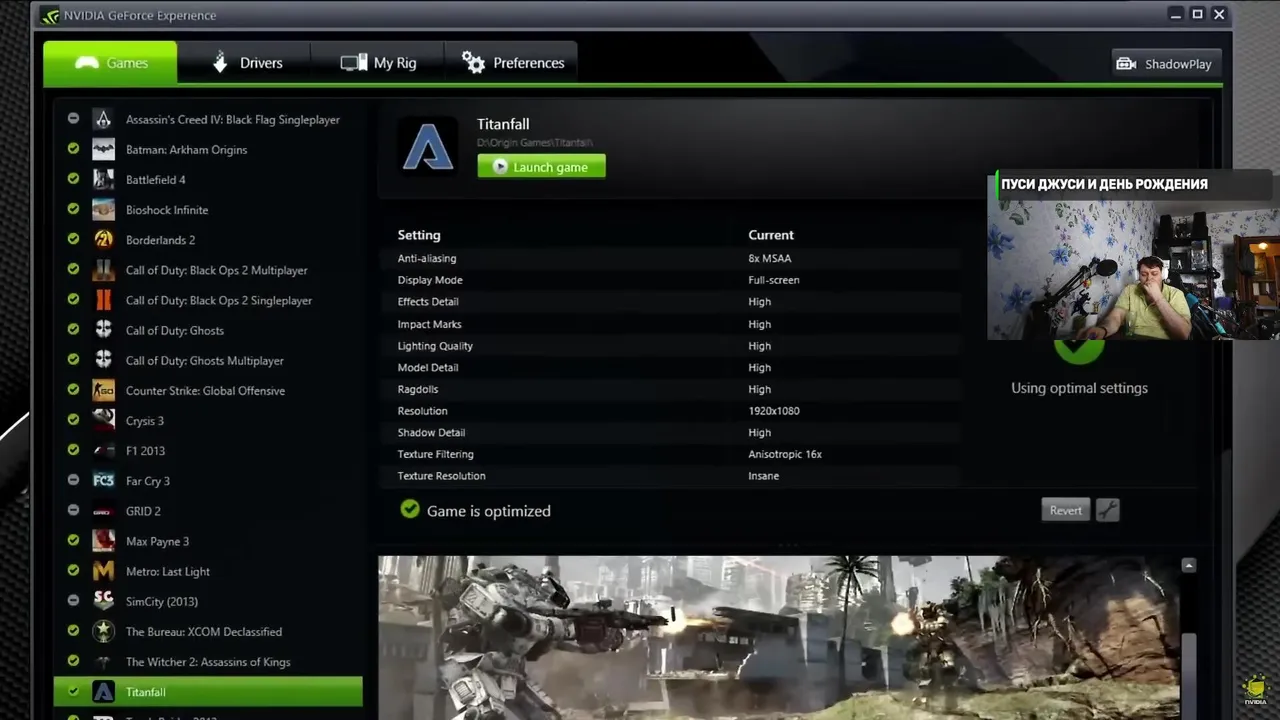This screenshot has width=1280, height=720.
Task: Click the Black Ops 2 Multiplayer icon
Action: point(103,270)
